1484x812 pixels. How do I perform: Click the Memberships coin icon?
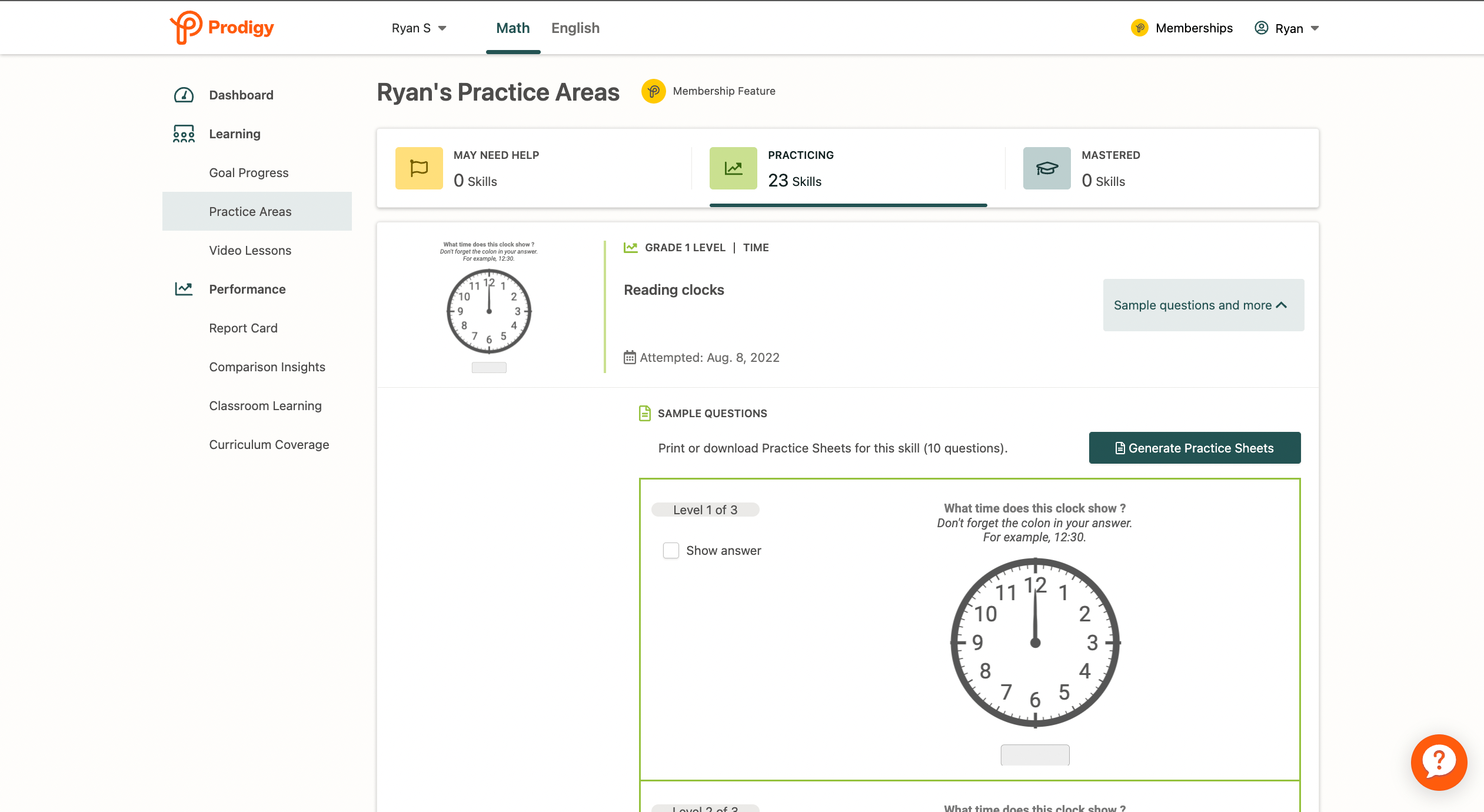pyautogui.click(x=1140, y=28)
